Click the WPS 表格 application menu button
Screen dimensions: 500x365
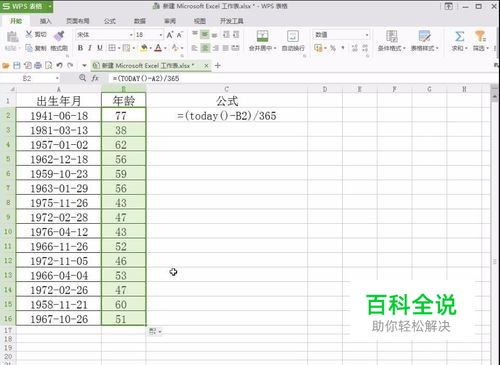click(26, 6)
